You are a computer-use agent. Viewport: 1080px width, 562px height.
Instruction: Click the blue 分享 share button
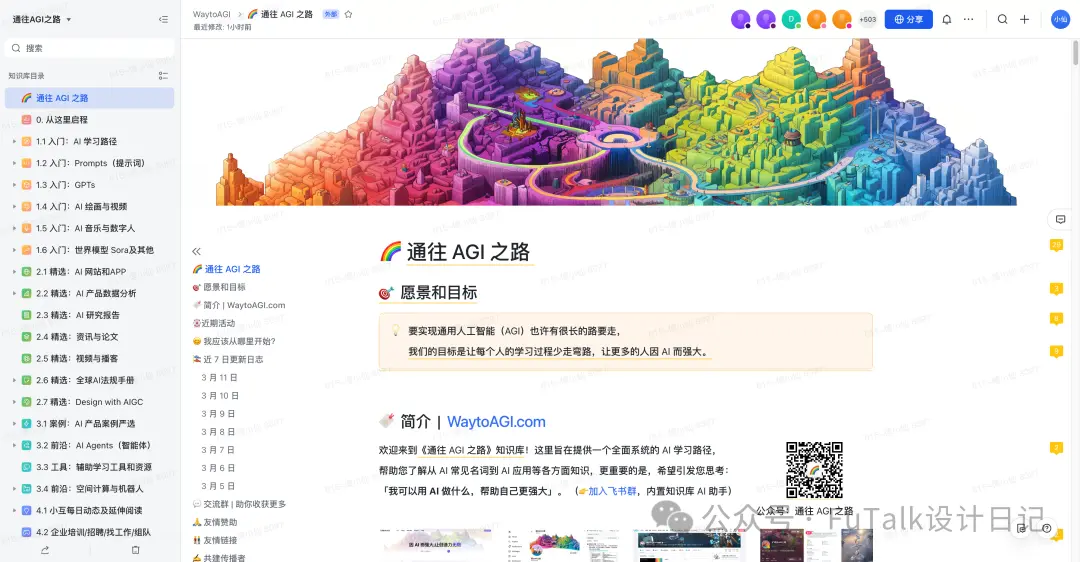[908, 19]
